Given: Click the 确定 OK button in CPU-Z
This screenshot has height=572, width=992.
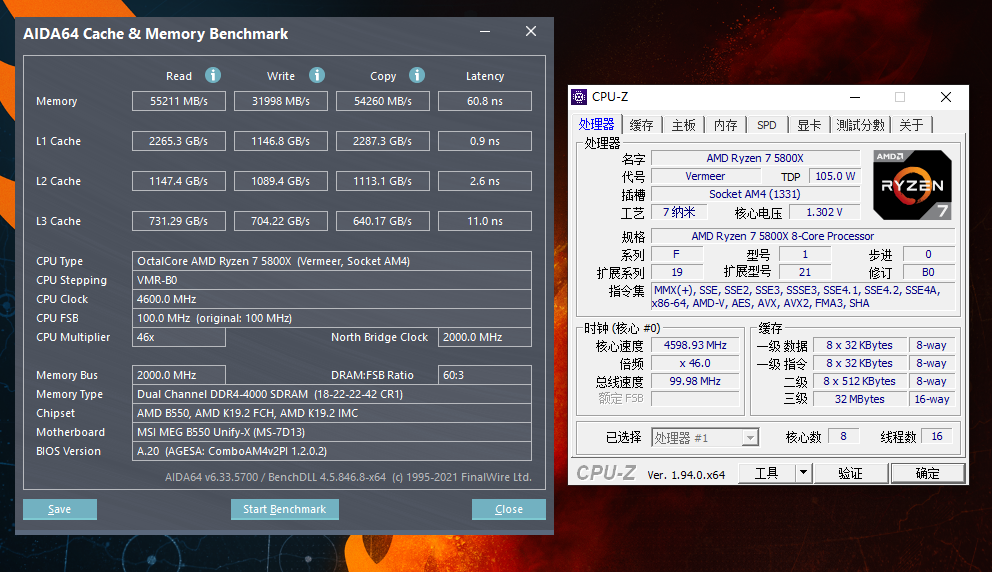Looking at the screenshot, I should (928, 473).
